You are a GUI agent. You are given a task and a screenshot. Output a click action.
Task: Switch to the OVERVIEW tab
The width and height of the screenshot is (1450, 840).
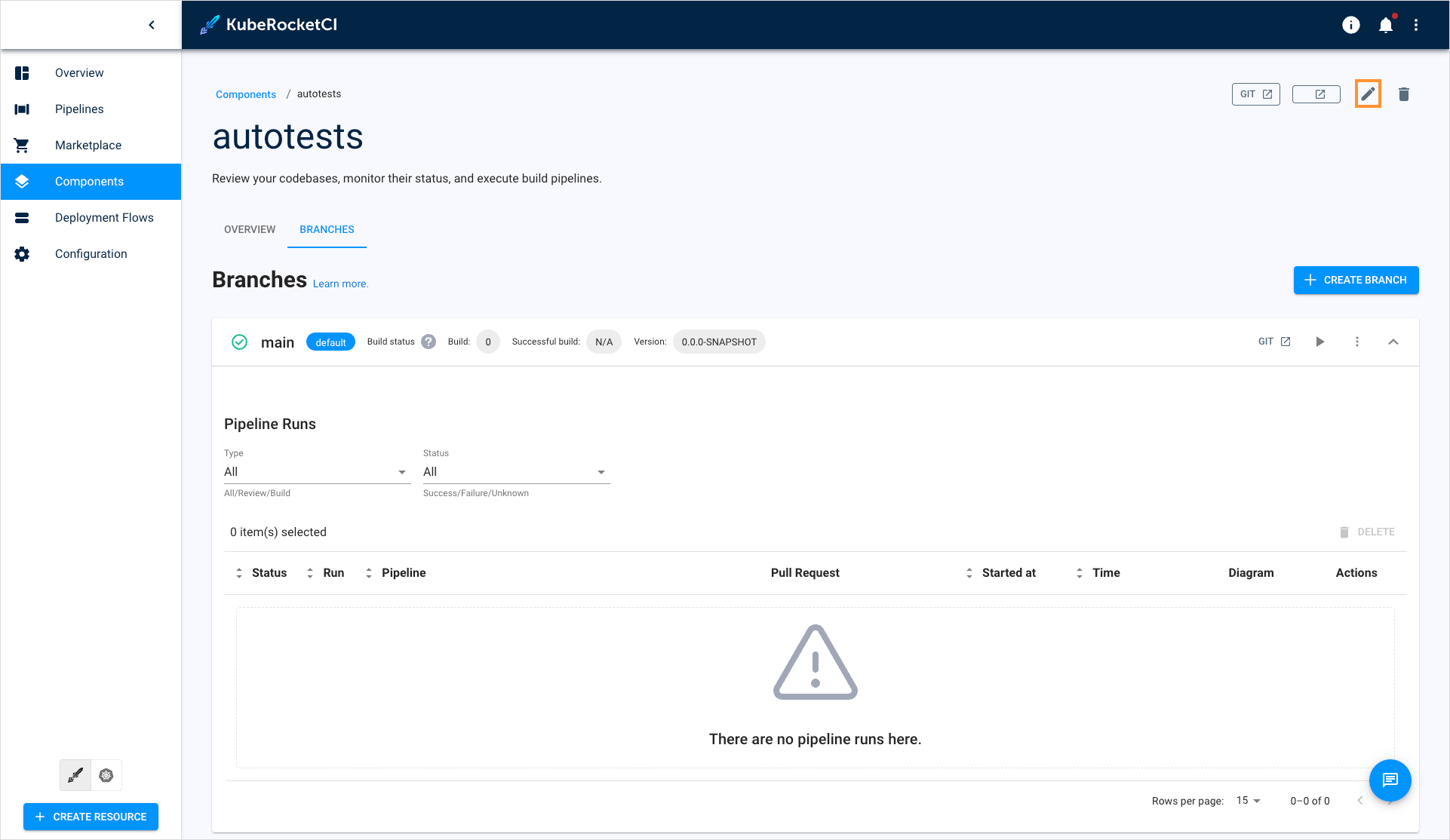tap(249, 229)
